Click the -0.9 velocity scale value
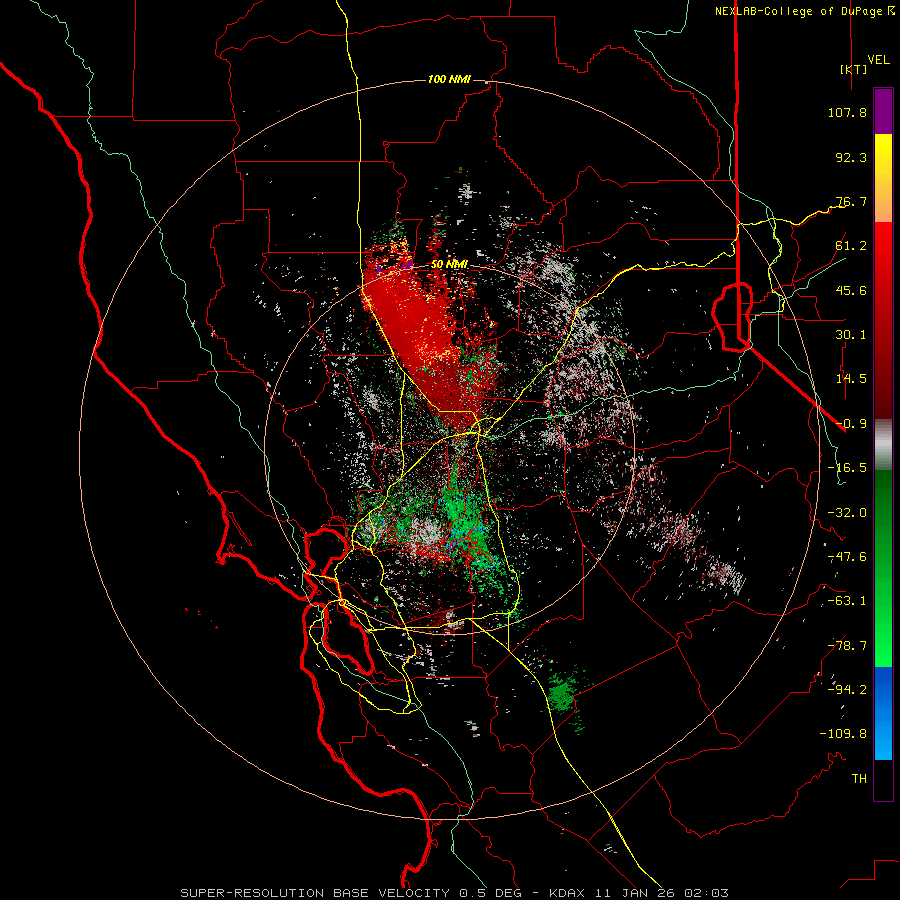The image size is (900, 900). [x=851, y=424]
